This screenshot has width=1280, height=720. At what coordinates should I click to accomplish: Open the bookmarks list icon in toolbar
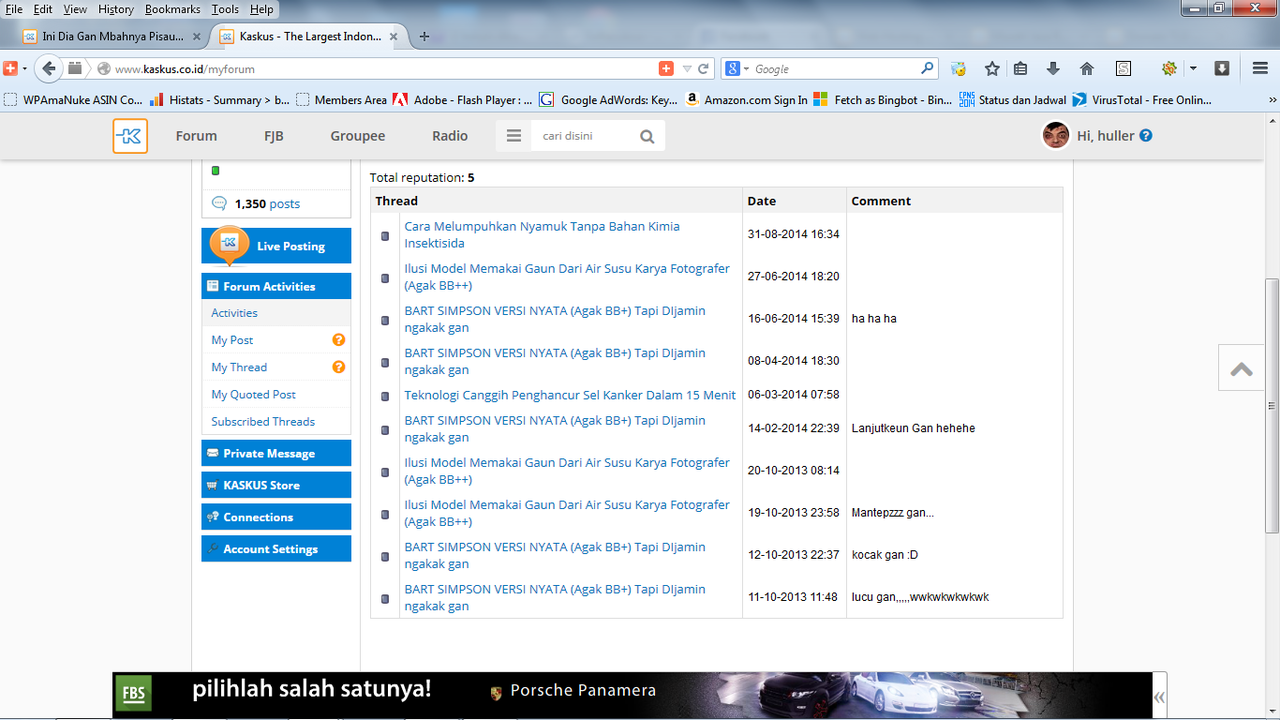(x=1020, y=68)
